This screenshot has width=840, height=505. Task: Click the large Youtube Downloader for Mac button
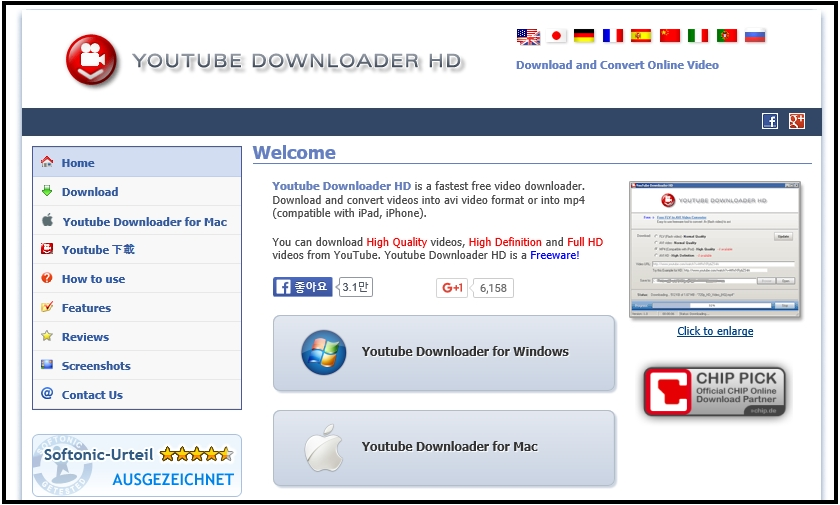[x=444, y=448]
